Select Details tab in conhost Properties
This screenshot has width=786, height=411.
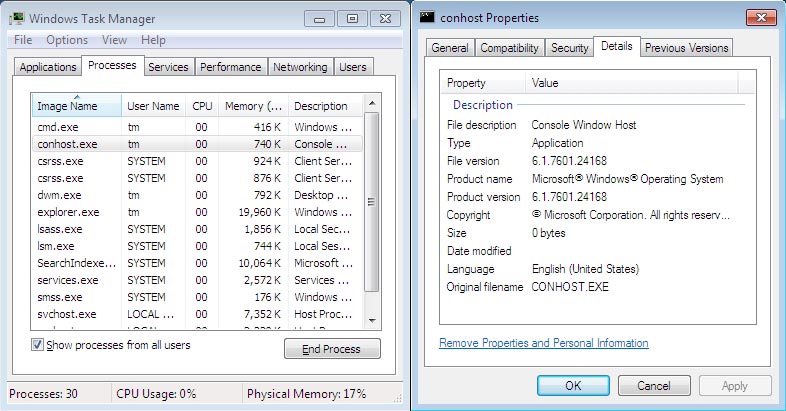[x=617, y=46]
